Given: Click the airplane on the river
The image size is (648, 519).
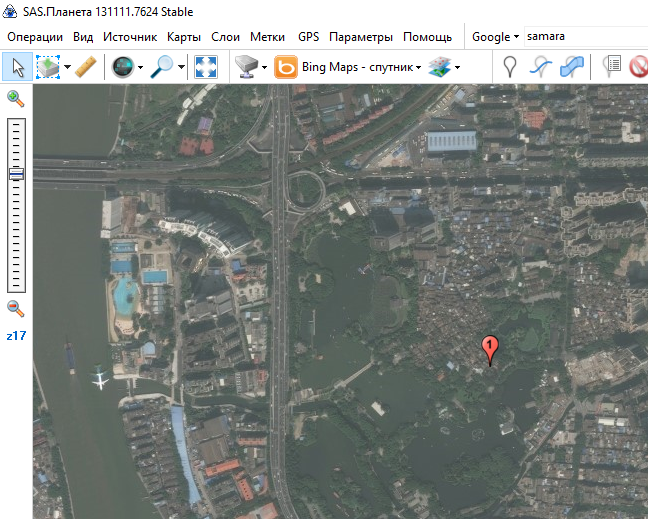Looking at the screenshot, I should point(100,379).
